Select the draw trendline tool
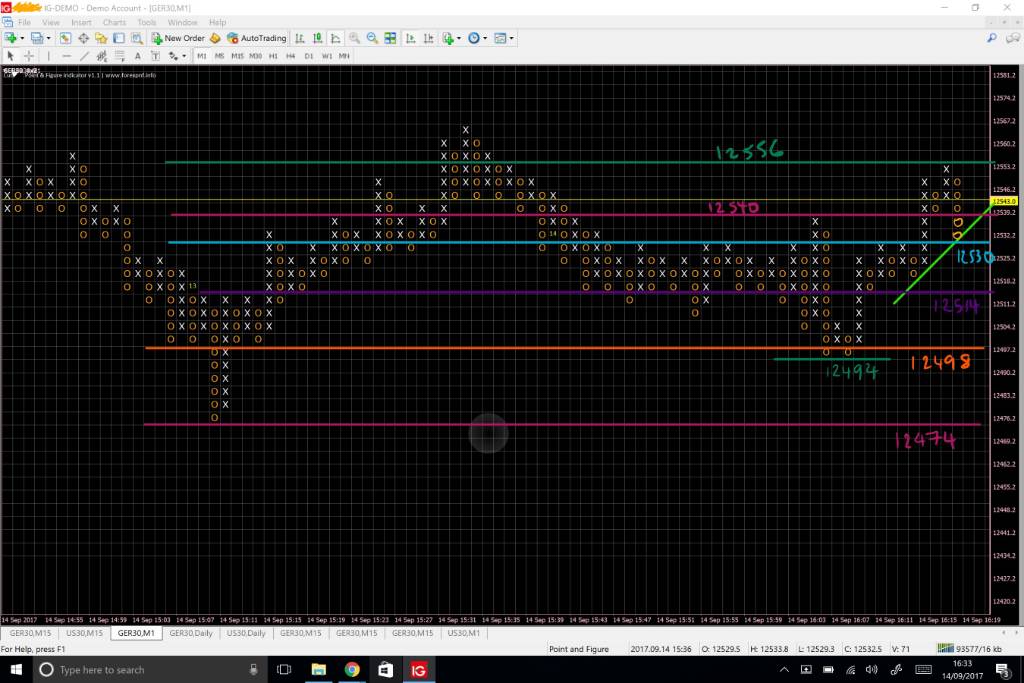Image resolution: width=1024 pixels, height=683 pixels. click(x=84, y=56)
